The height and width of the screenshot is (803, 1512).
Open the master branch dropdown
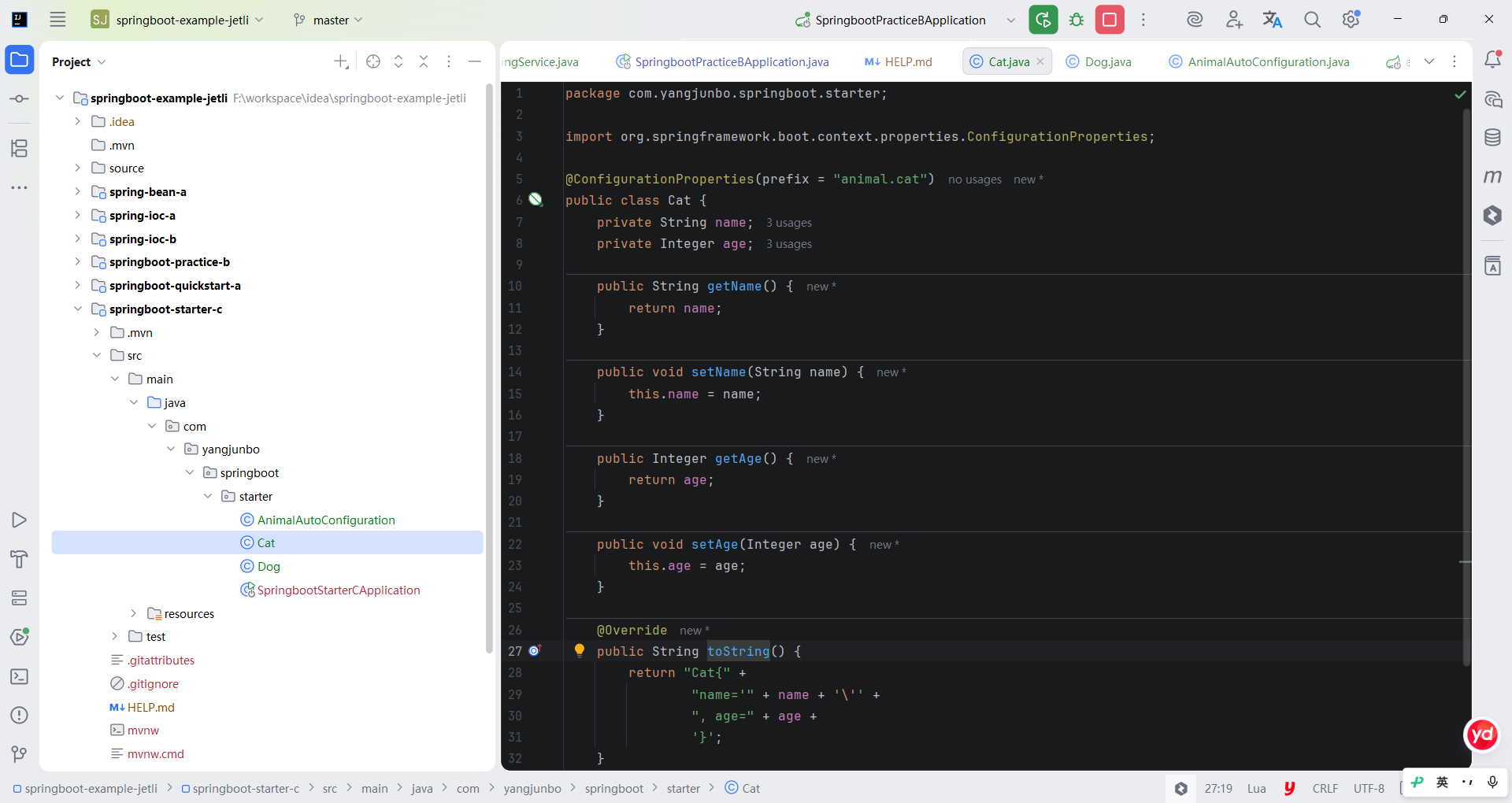click(328, 20)
